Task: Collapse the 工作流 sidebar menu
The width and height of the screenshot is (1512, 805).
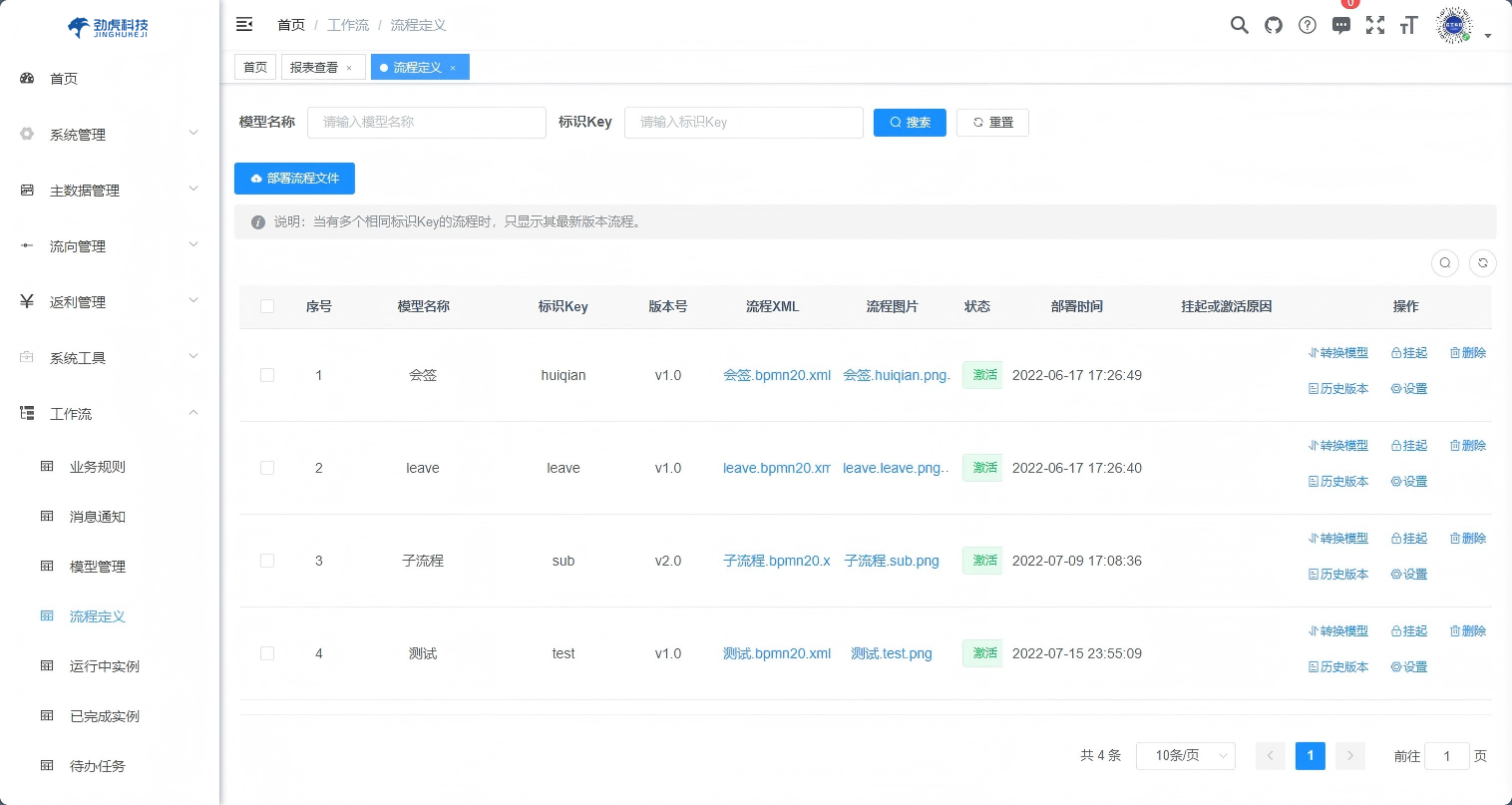Action: tap(110, 414)
